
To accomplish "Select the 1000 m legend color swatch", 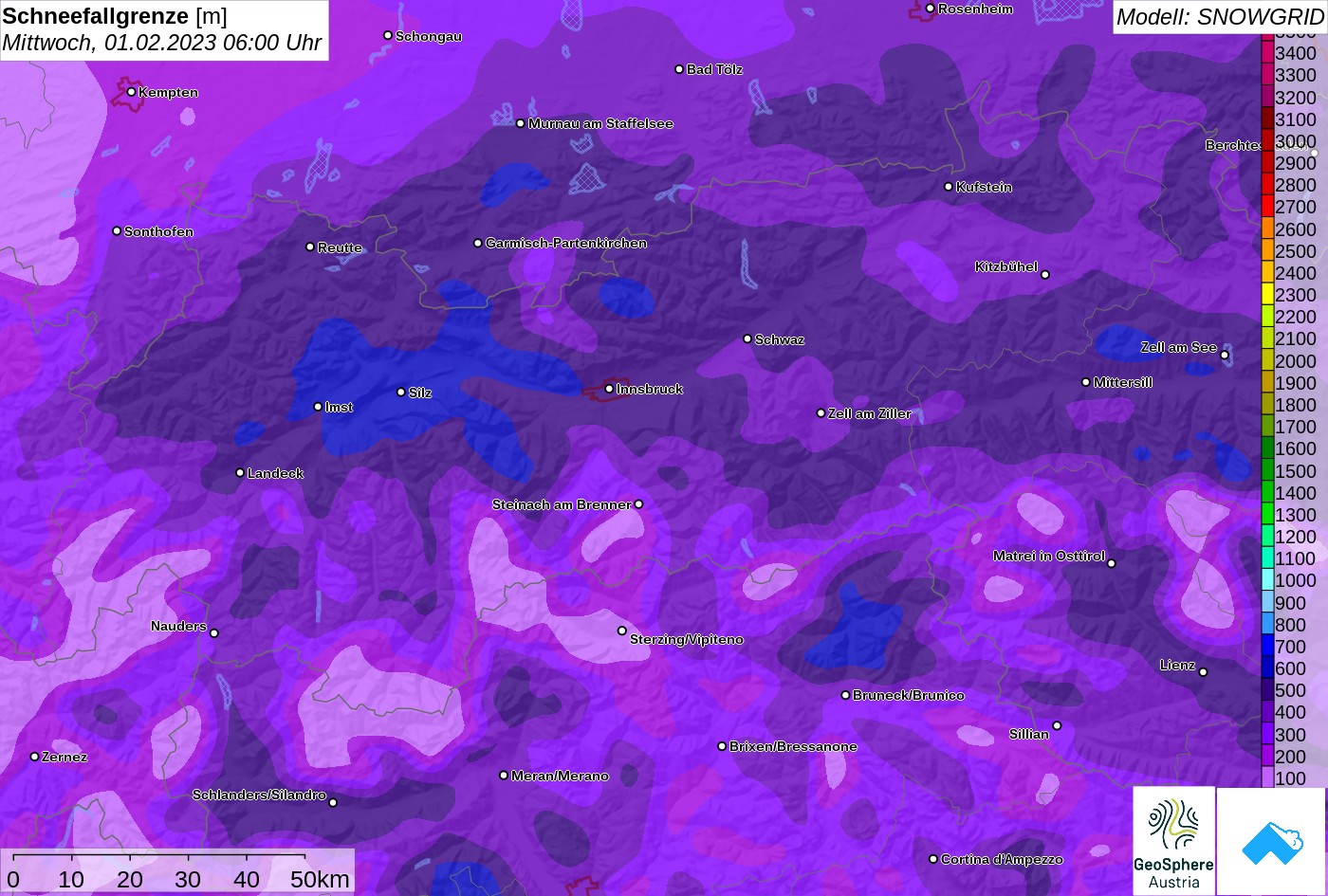I will click(x=1267, y=581).
